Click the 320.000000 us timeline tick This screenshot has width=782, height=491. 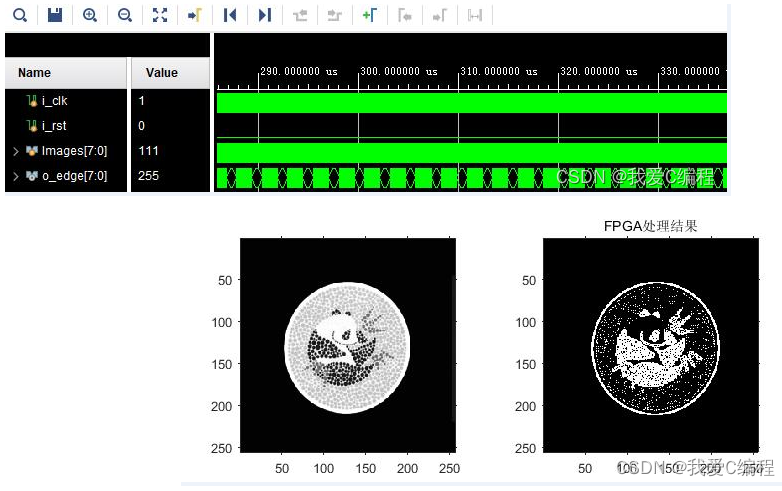(599, 71)
